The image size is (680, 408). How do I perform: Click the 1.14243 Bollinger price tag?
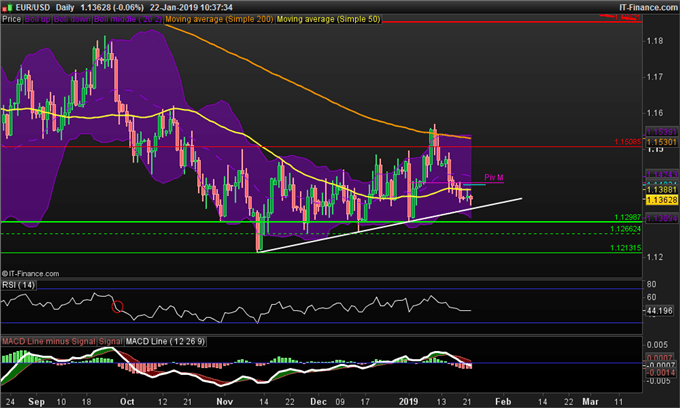coord(661,175)
